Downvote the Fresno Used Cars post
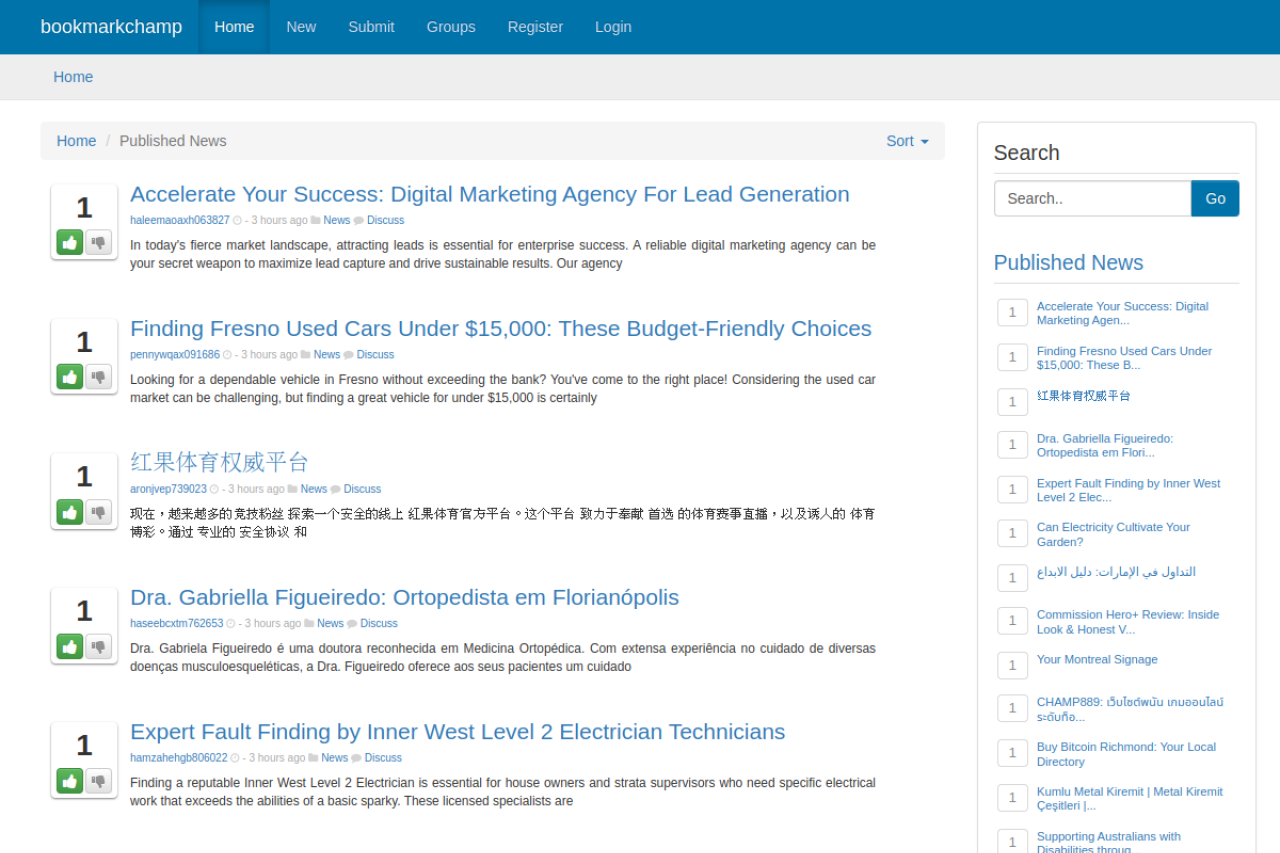The width and height of the screenshot is (1280, 853). (x=98, y=376)
